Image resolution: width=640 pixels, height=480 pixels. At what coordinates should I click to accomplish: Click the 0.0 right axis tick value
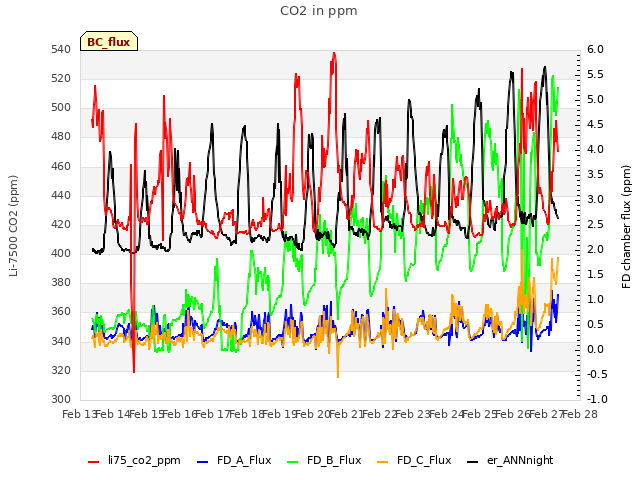coord(595,349)
